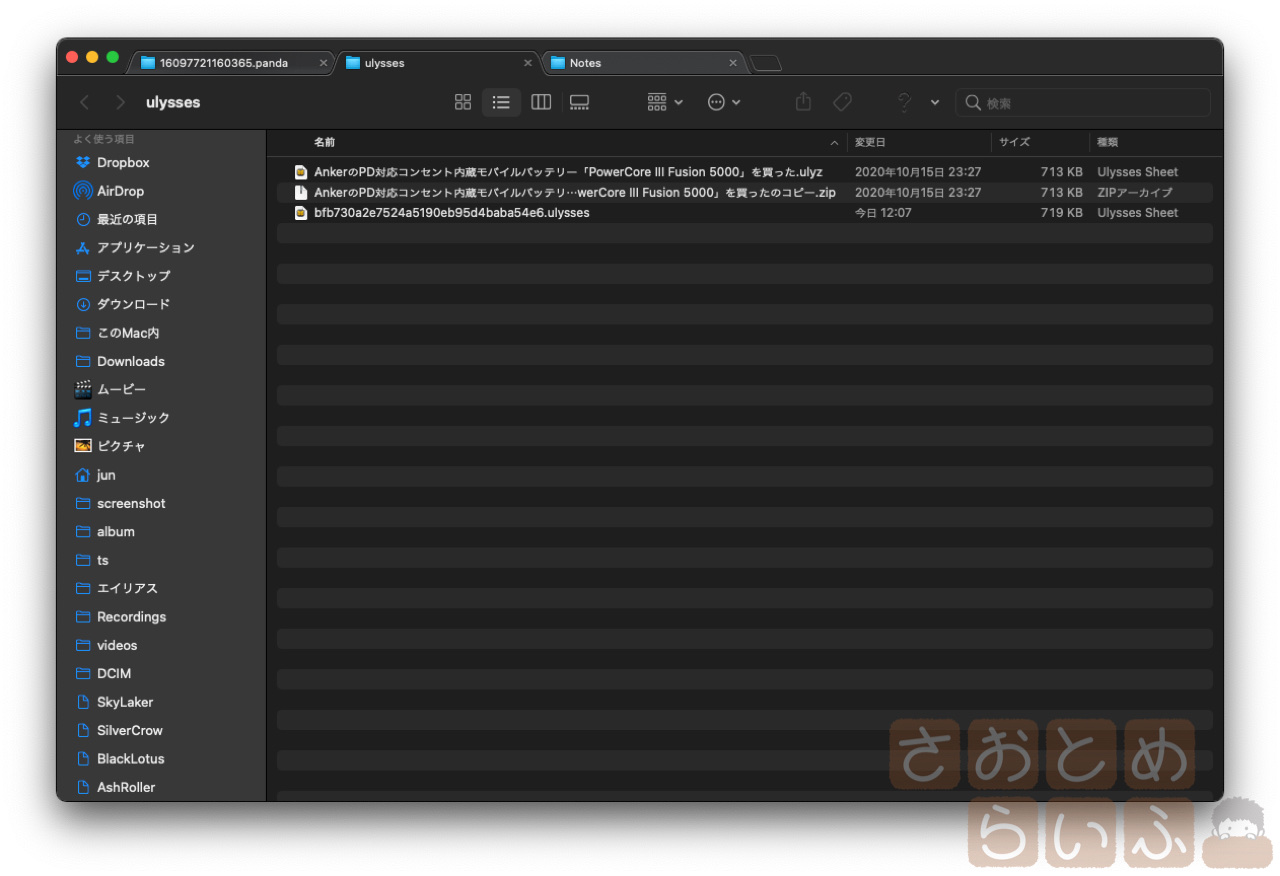The width and height of the screenshot is (1280, 876).
Task: Open ダウンロード in the sidebar
Action: [133, 304]
